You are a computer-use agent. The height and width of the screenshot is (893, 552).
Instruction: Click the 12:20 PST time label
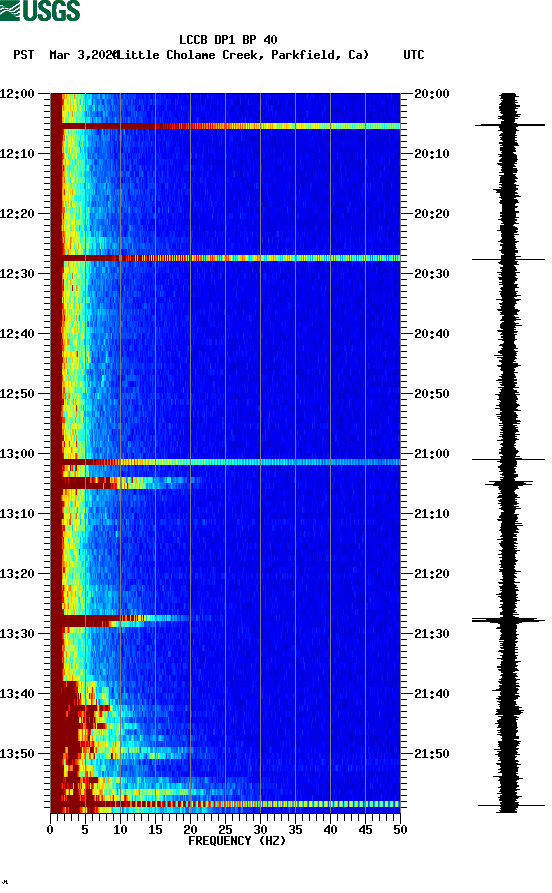[17, 214]
